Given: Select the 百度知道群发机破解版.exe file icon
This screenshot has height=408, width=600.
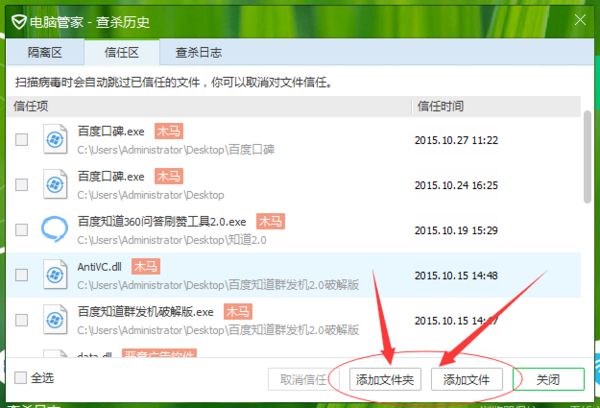Looking at the screenshot, I should tap(54, 319).
